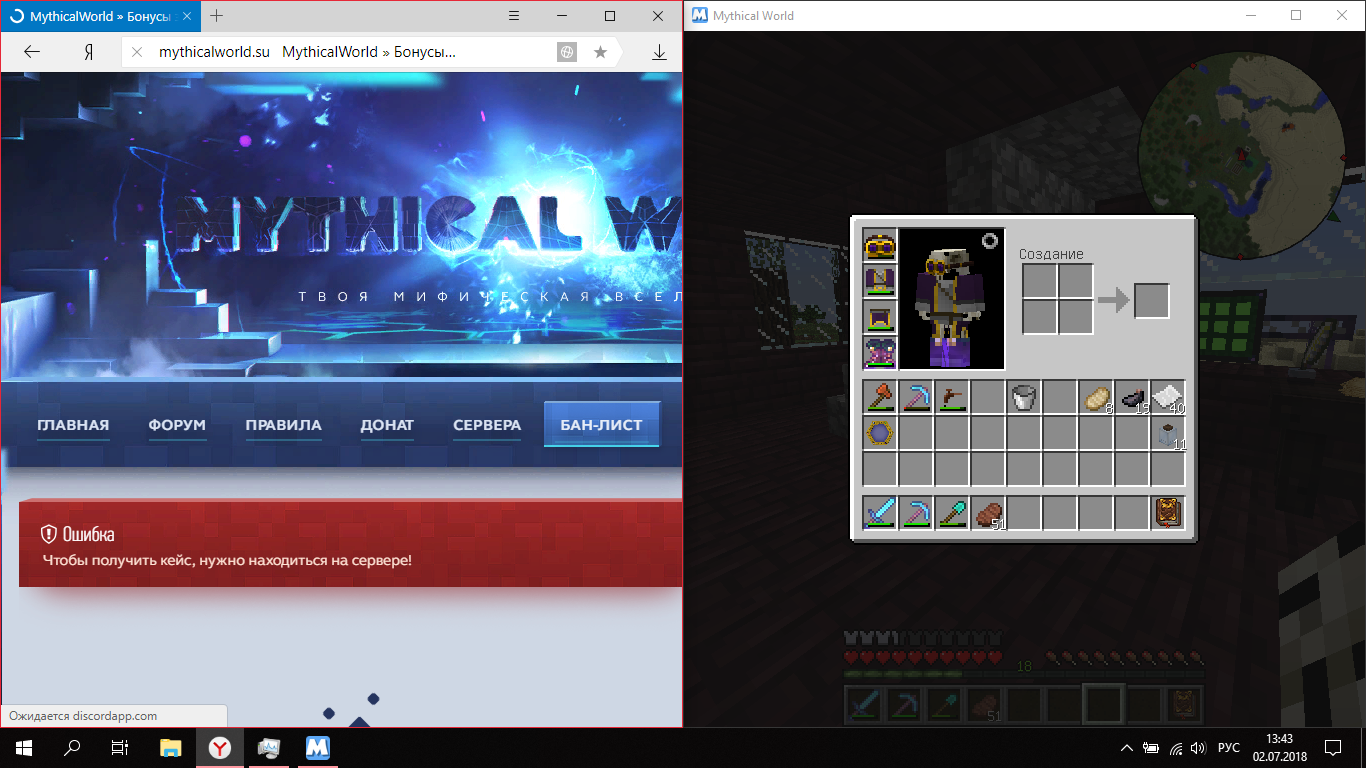Switch to the MythicalWorld » Бонусы tab
The height and width of the screenshot is (768, 1366).
tap(100, 16)
